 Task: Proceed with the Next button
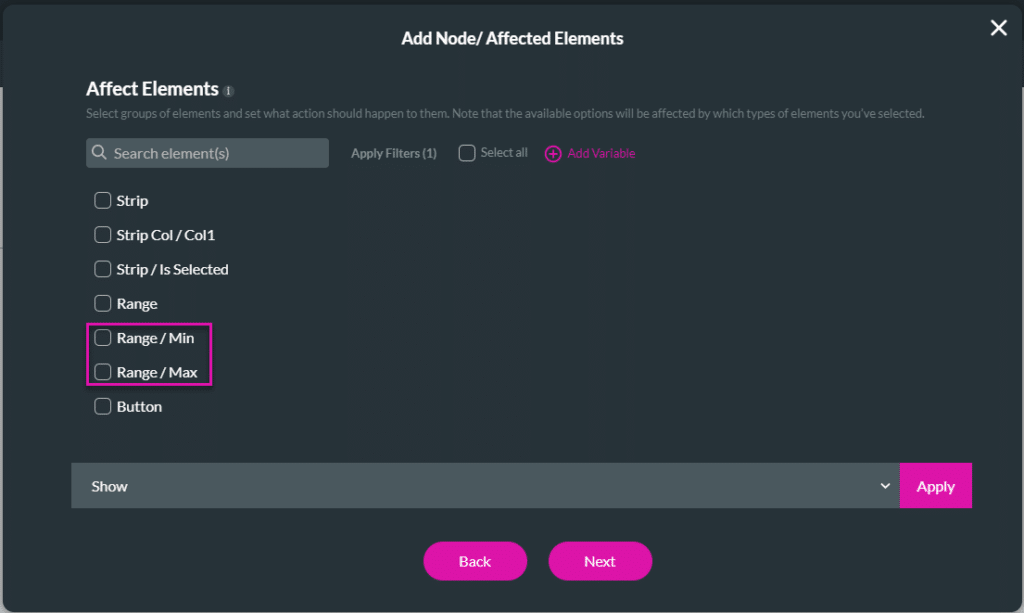point(600,561)
